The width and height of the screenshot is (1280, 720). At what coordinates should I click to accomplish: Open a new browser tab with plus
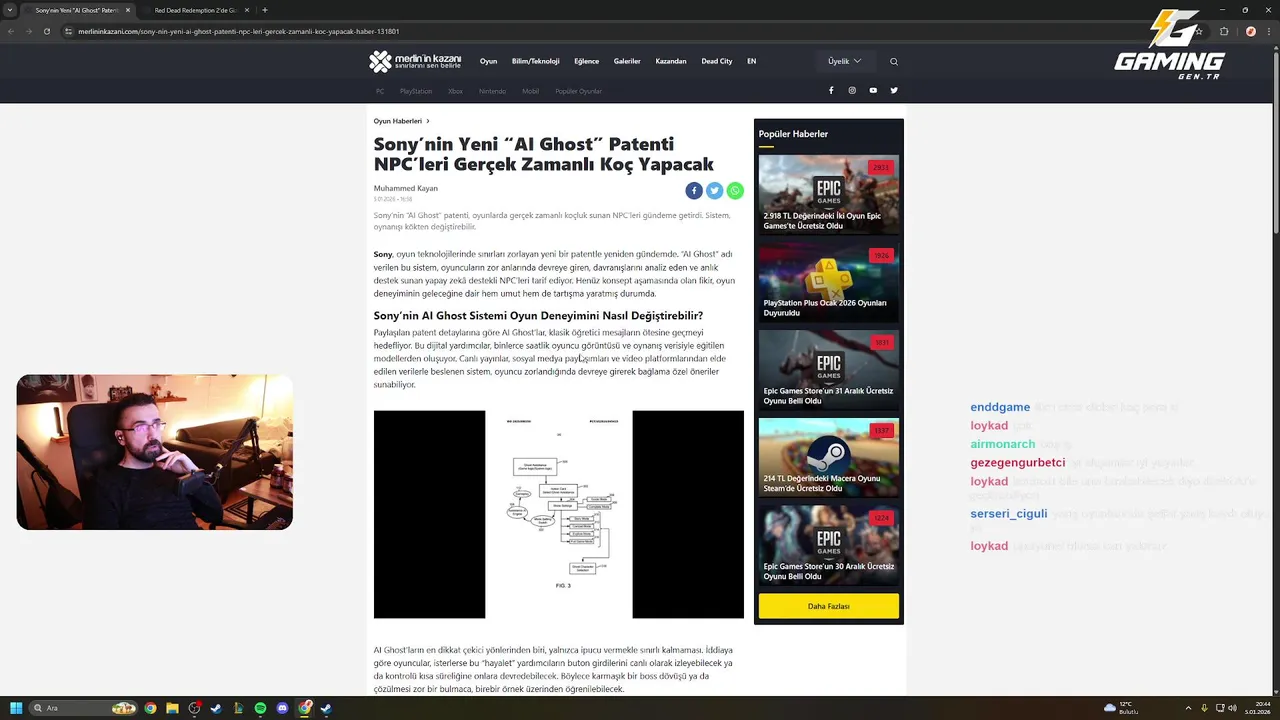[x=264, y=10]
